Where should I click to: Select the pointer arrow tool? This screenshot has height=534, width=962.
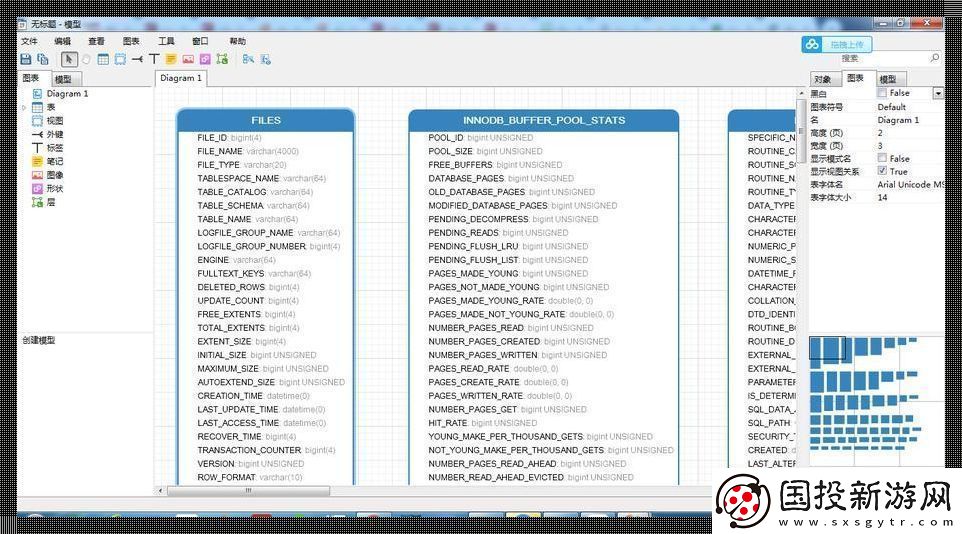[x=69, y=59]
